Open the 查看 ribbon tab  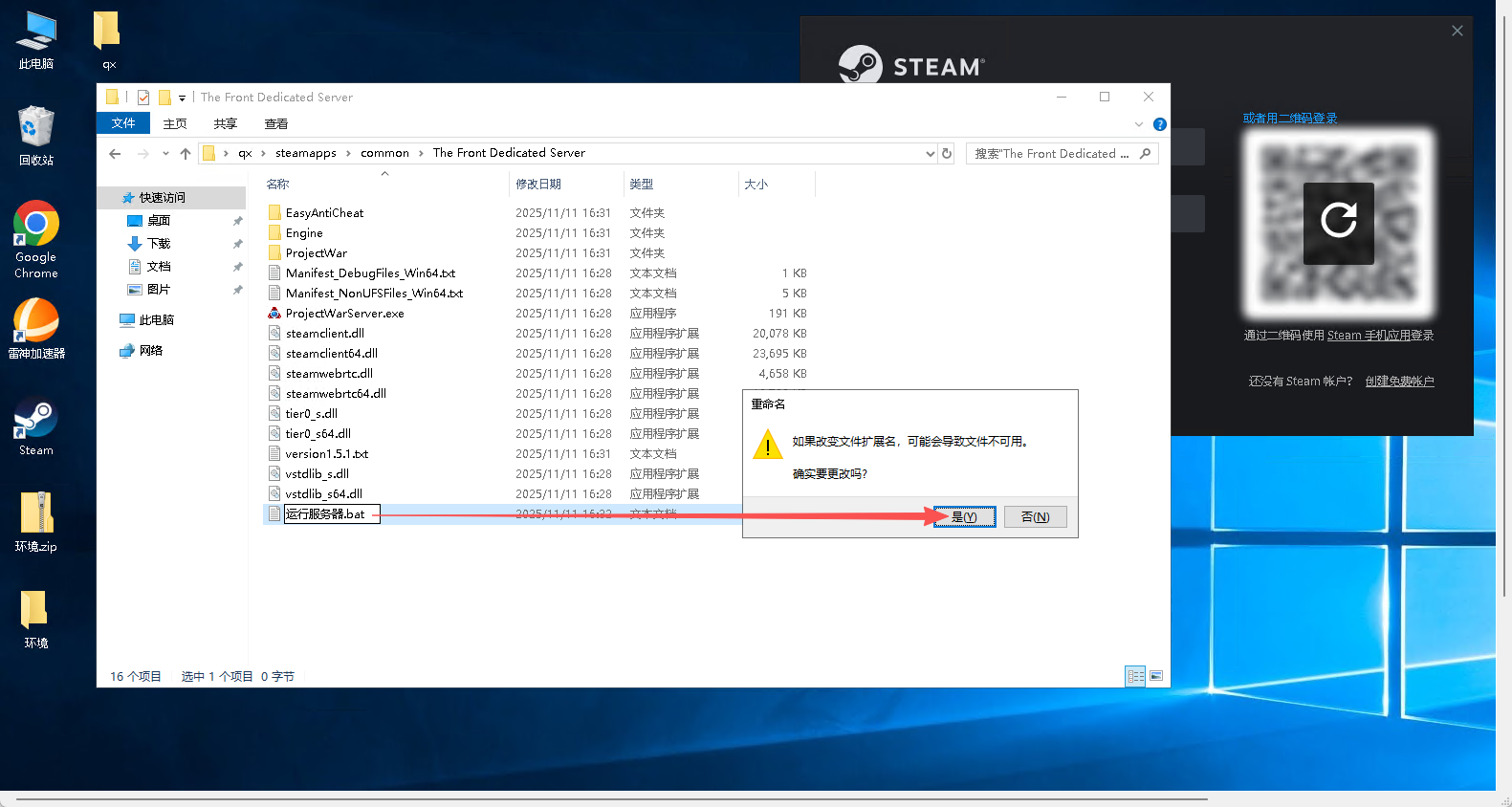[275, 124]
